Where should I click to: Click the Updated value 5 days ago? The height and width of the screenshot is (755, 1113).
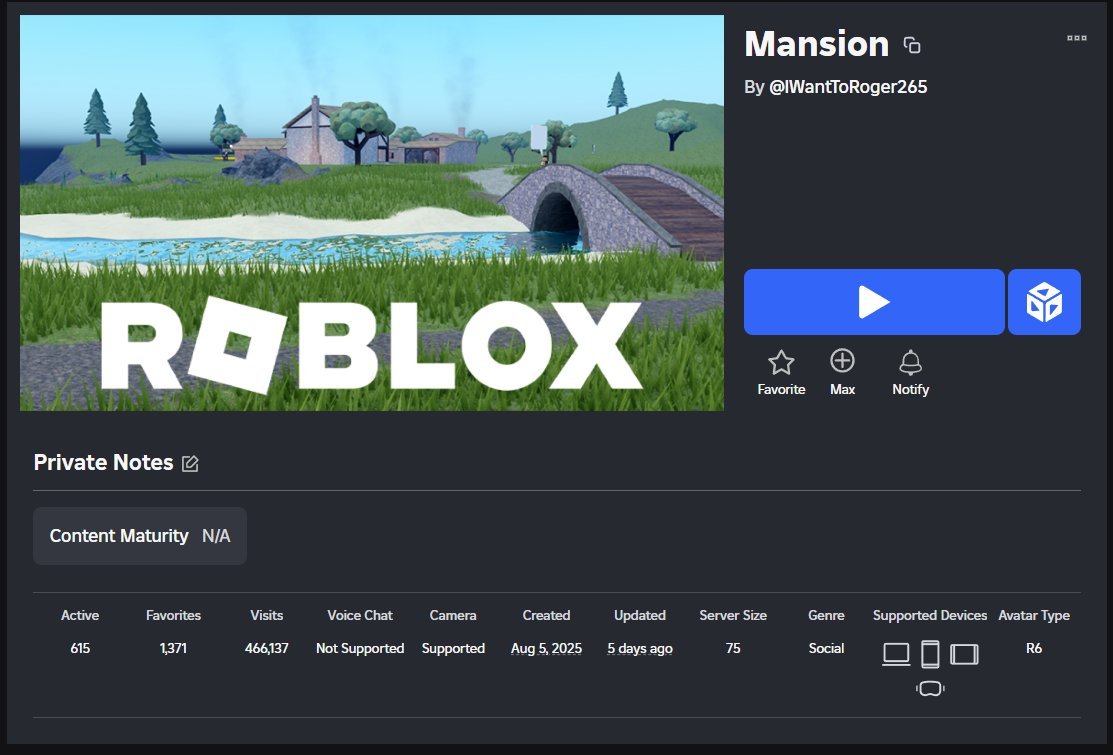coord(640,649)
